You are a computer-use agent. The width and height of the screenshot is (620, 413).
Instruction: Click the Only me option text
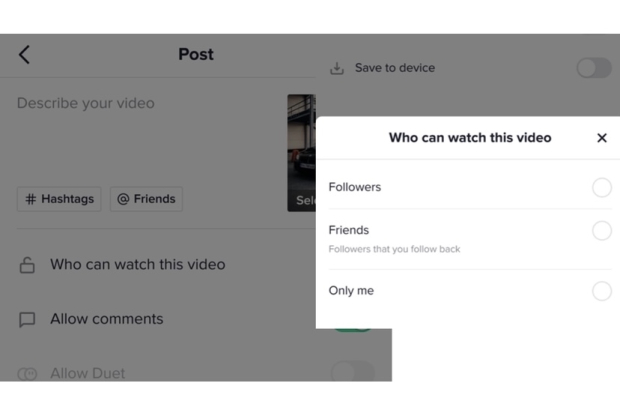pyautogui.click(x=352, y=291)
